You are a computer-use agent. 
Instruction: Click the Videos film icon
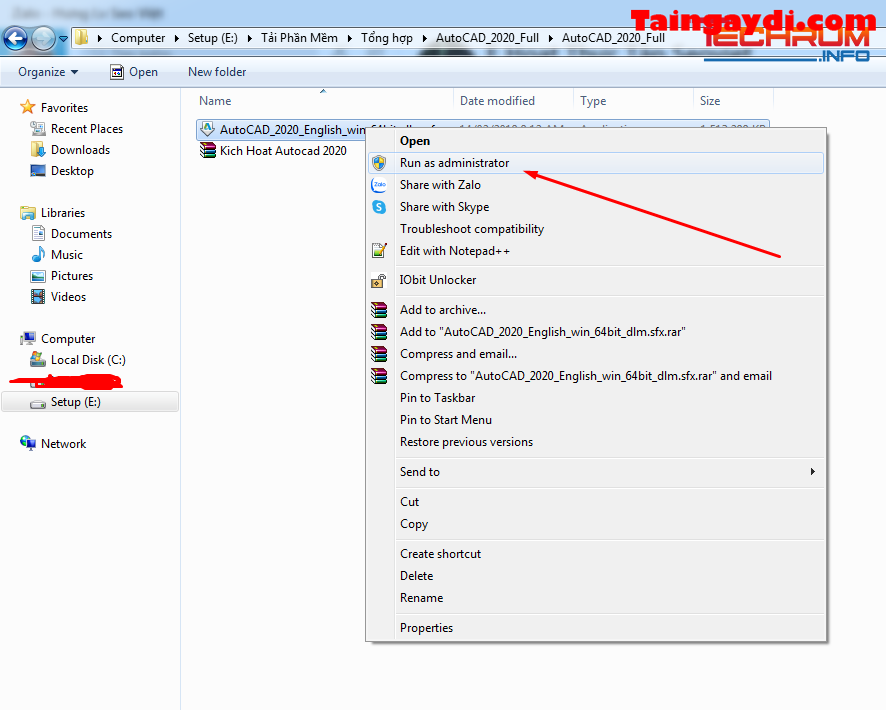pyautogui.click(x=38, y=297)
